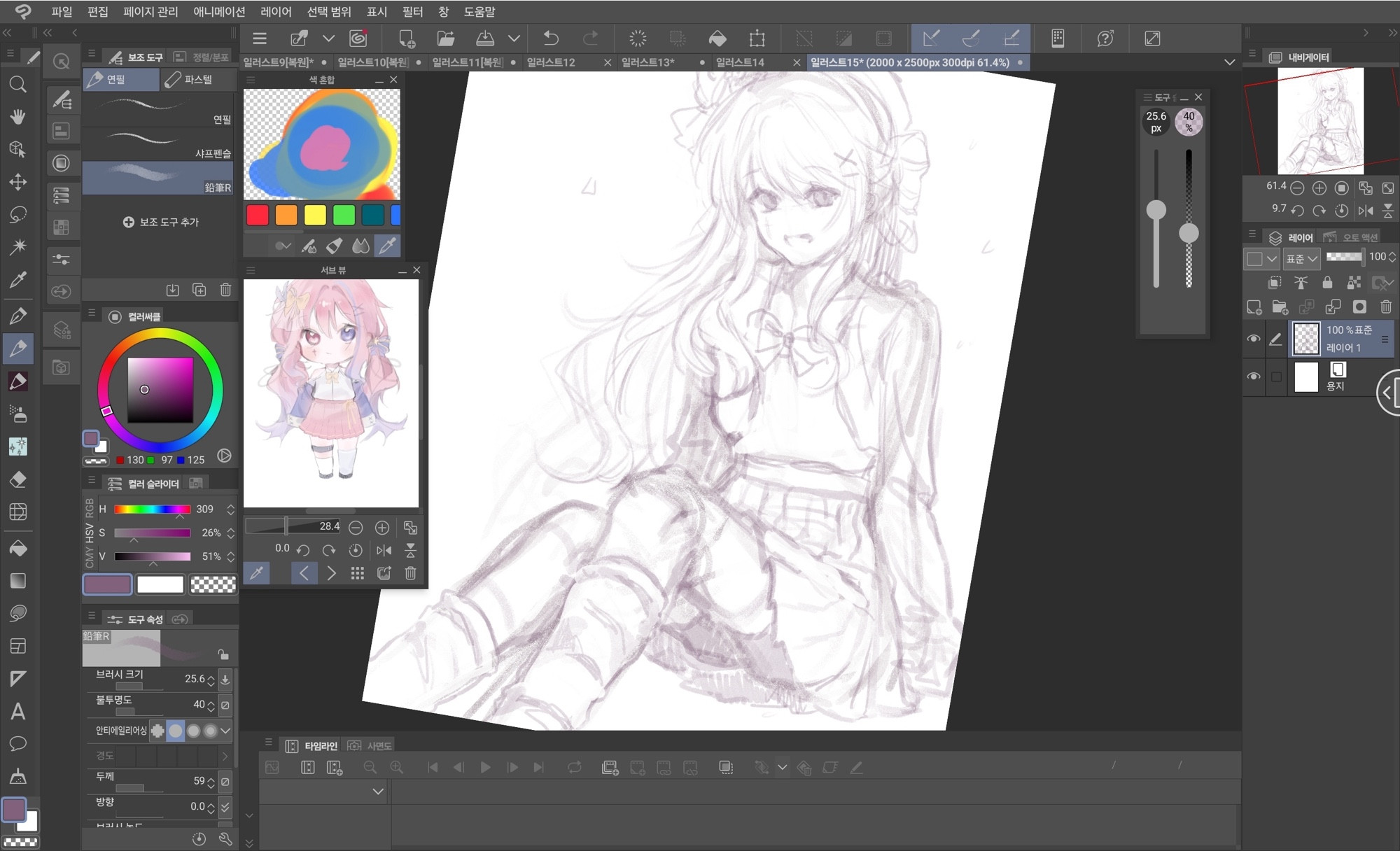The image size is (1400, 851).
Task: Hide 용지 paper layer with eye icon
Action: click(x=1254, y=377)
